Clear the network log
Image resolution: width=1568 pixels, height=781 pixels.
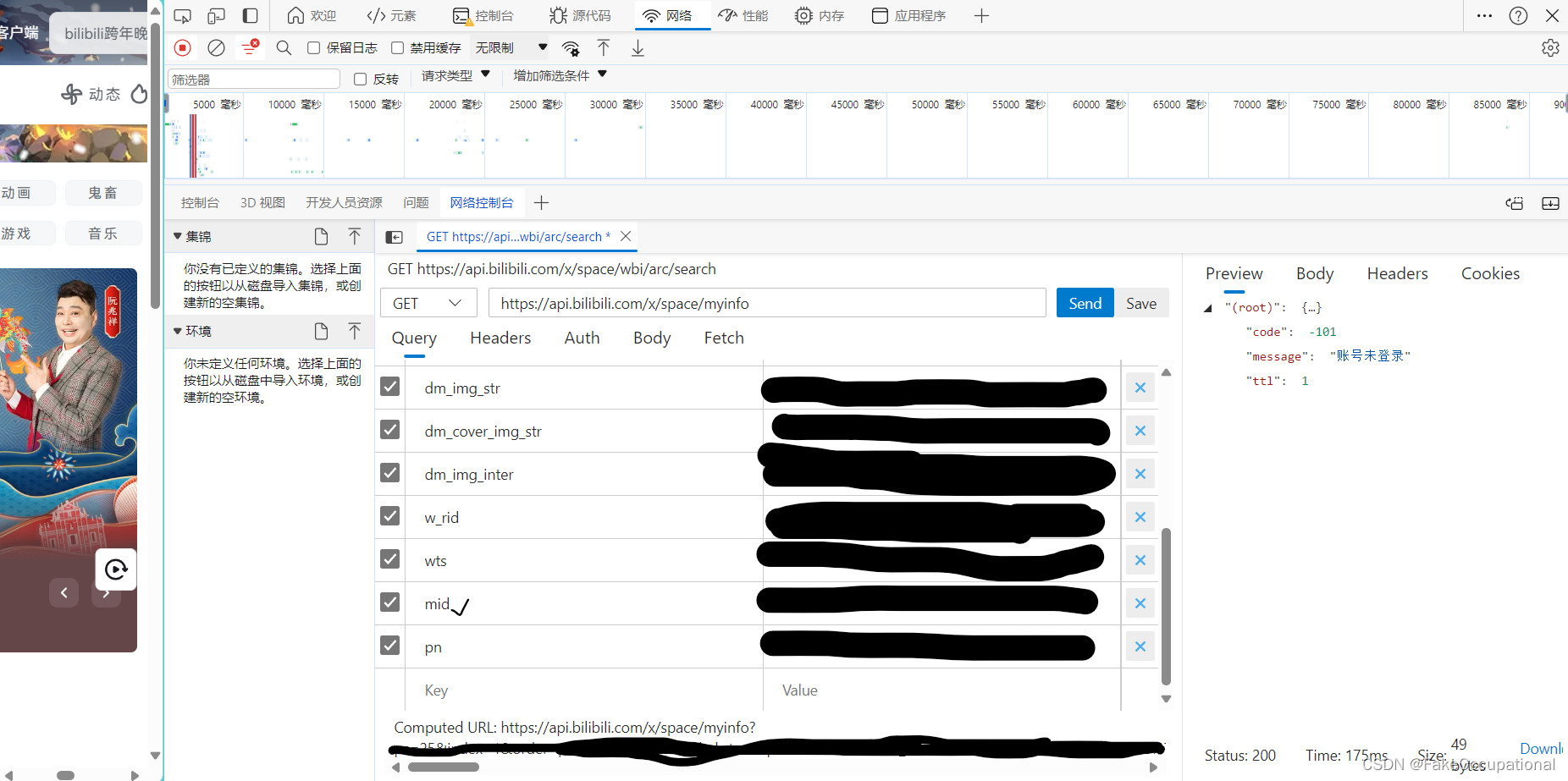[x=216, y=48]
